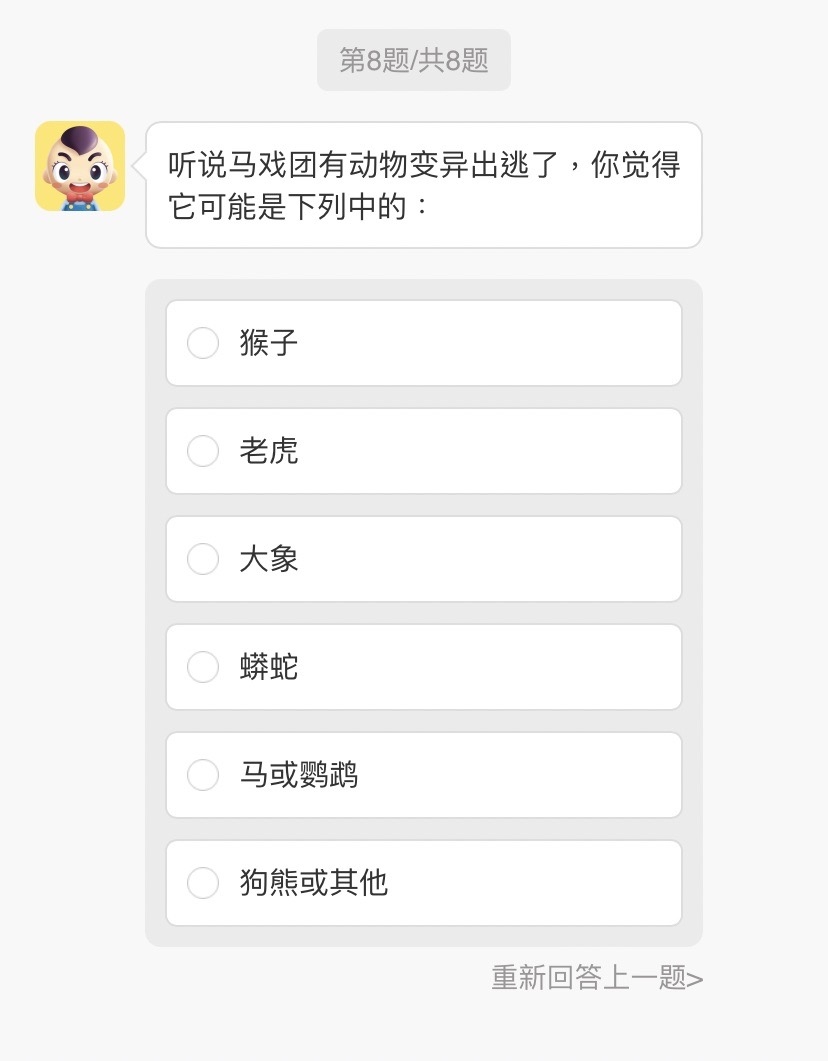
Task: Pick the 狗熊或其他 answer text
Action: [314, 883]
